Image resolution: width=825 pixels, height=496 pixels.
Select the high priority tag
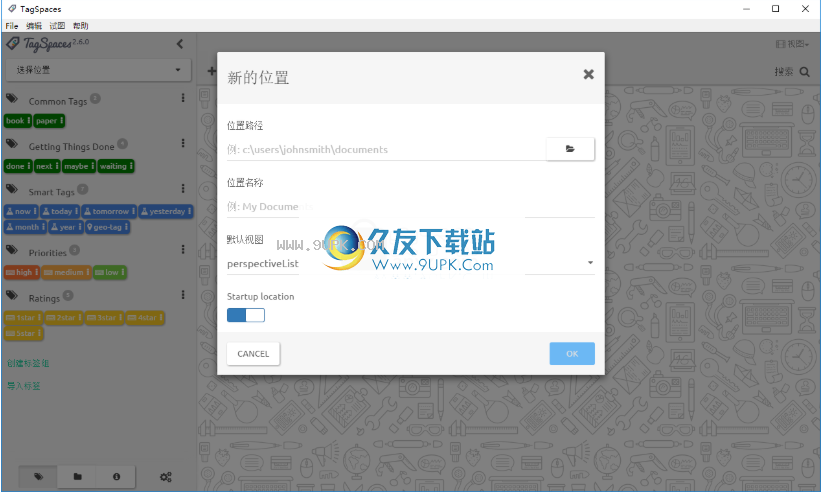[22, 272]
